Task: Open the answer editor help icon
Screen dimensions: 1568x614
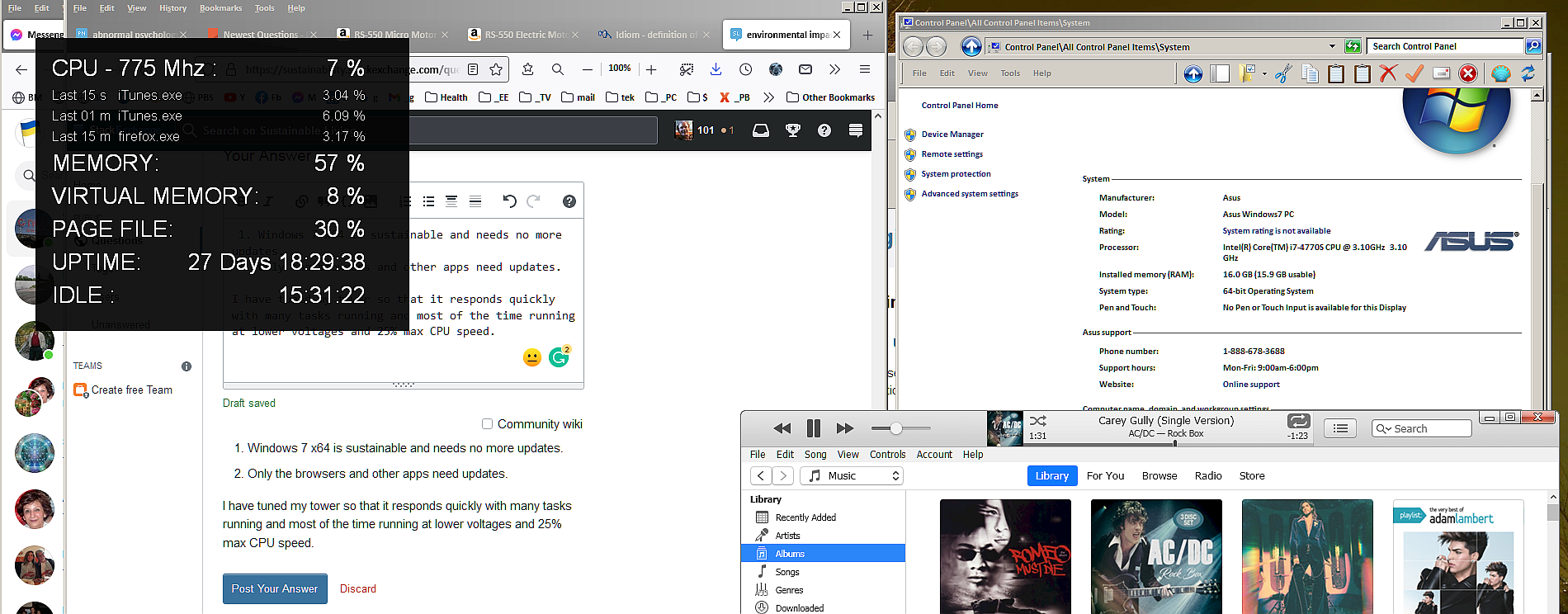Action: pos(569,201)
